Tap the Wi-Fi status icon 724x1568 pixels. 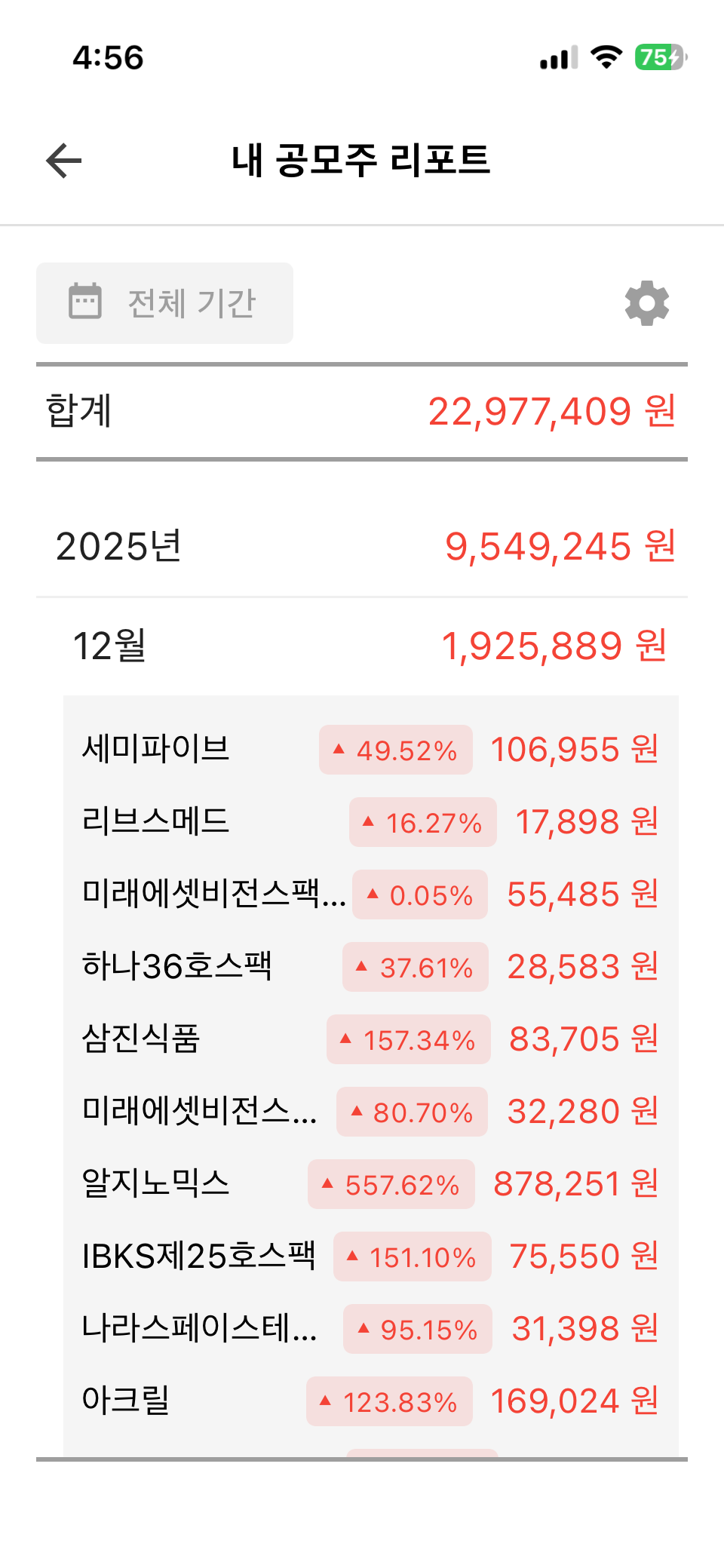click(x=606, y=57)
